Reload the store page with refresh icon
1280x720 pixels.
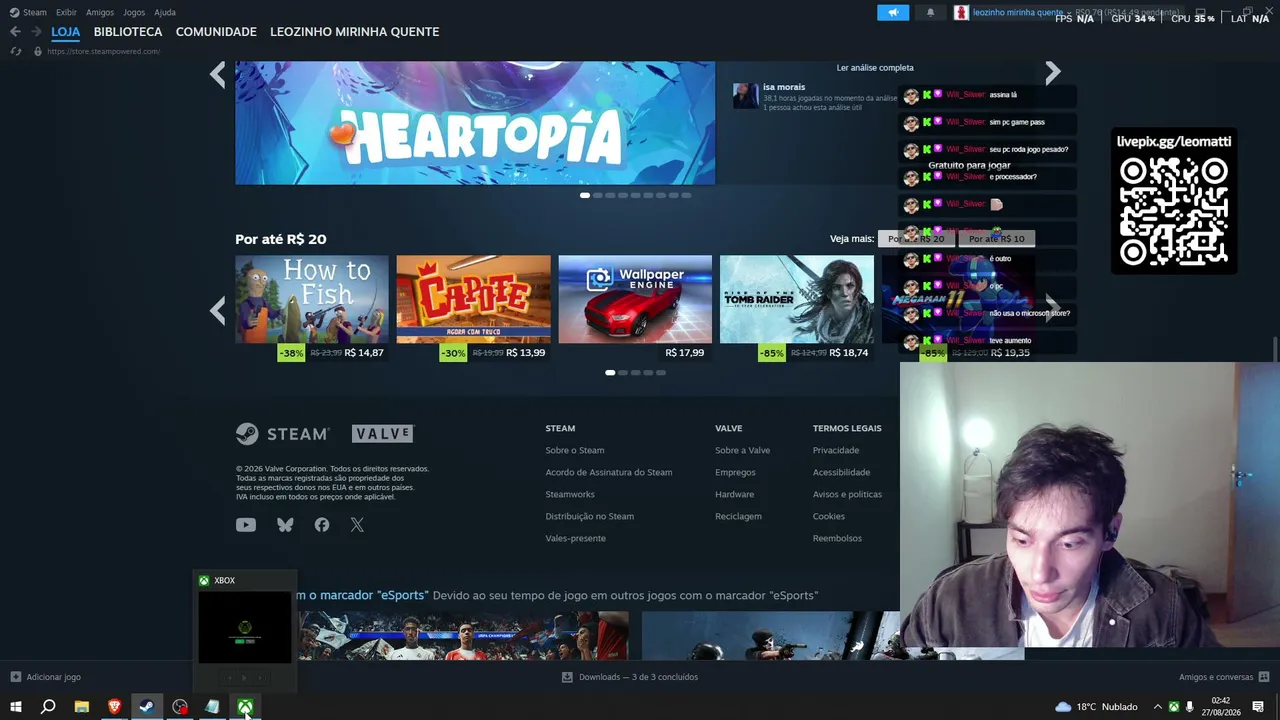(16, 51)
